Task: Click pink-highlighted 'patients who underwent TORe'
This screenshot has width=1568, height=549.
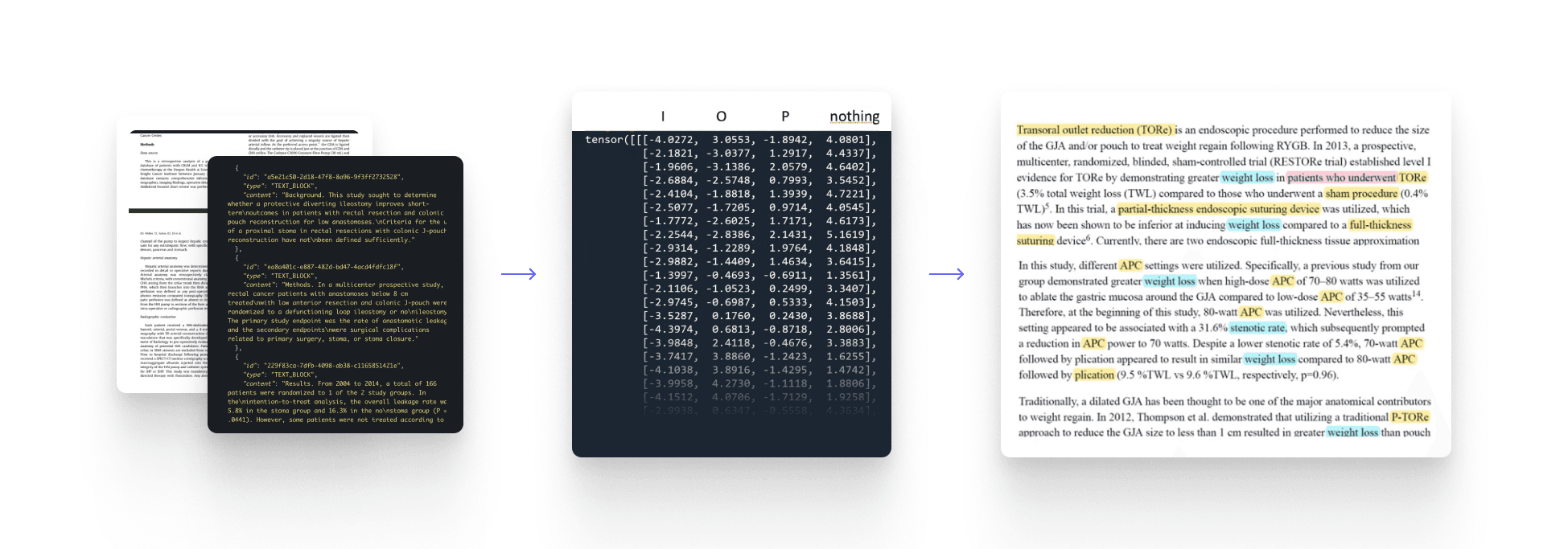Action: coord(1356,178)
